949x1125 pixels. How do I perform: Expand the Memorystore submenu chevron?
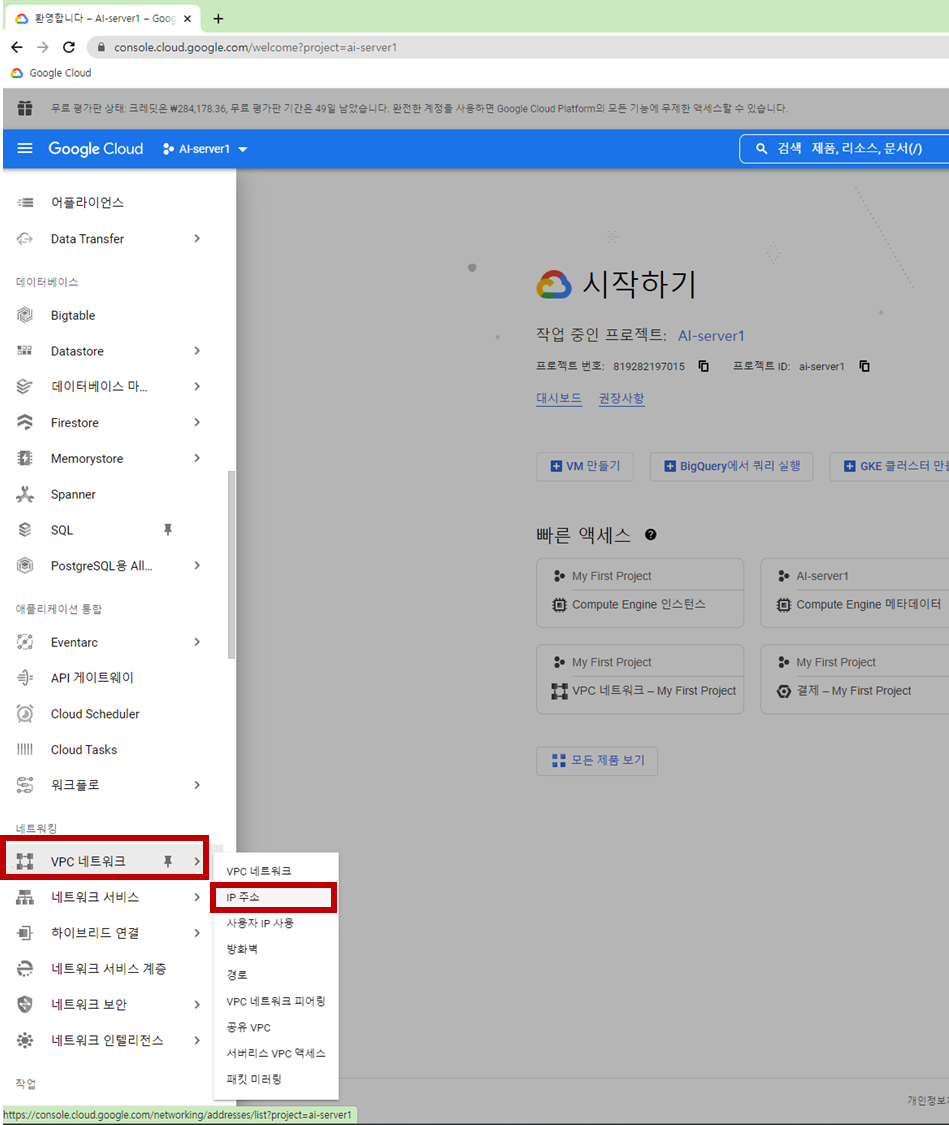coord(197,458)
